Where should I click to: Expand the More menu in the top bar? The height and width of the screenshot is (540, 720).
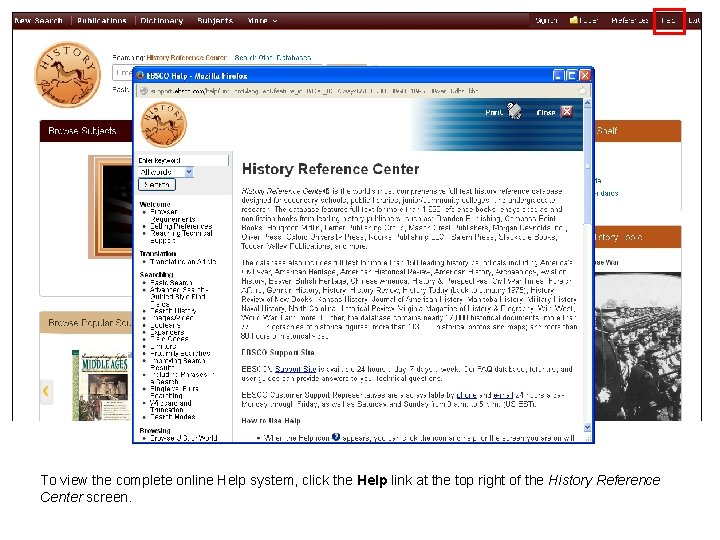(262, 21)
